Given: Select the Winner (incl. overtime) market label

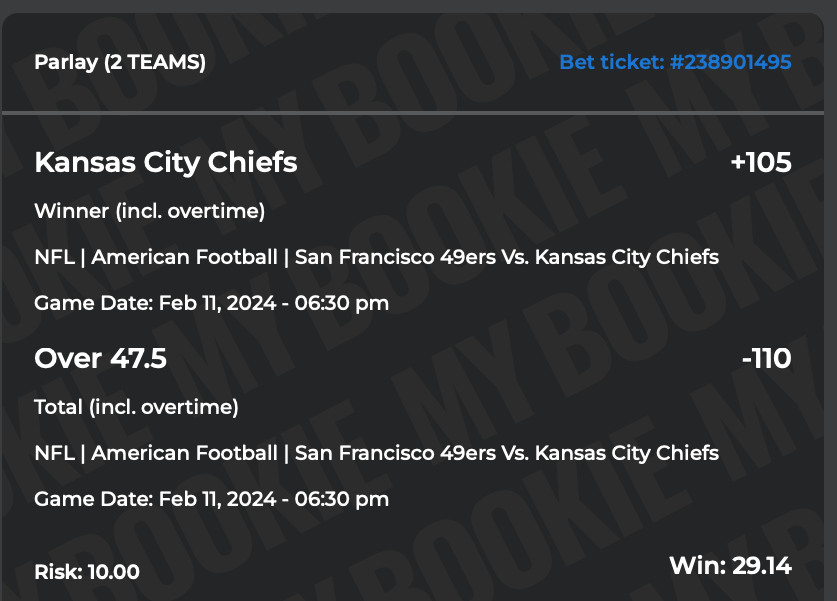Looking at the screenshot, I should [x=149, y=211].
